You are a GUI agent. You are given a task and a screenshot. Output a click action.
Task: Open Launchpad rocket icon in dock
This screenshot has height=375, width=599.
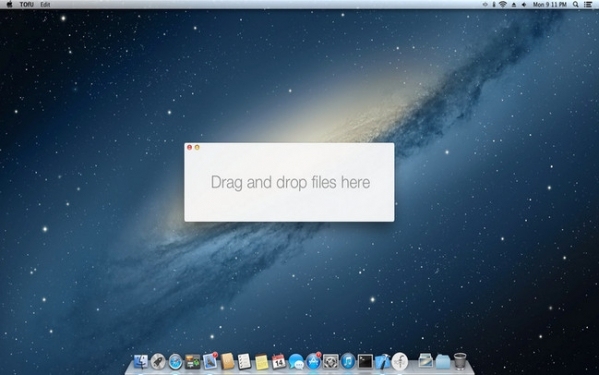(158, 362)
